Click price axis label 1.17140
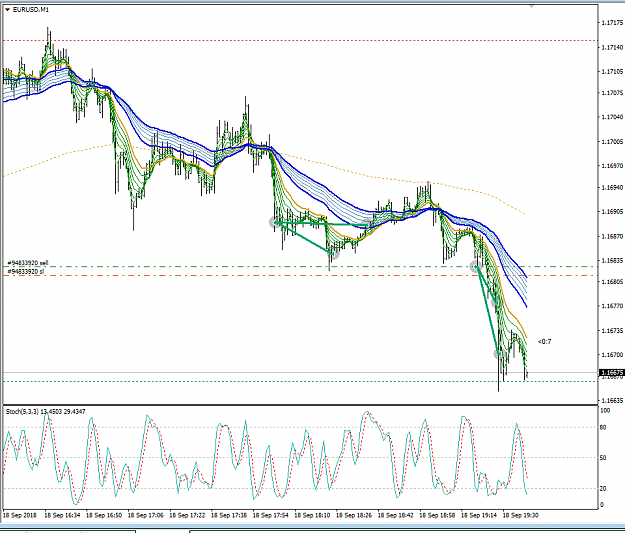 [x=612, y=47]
